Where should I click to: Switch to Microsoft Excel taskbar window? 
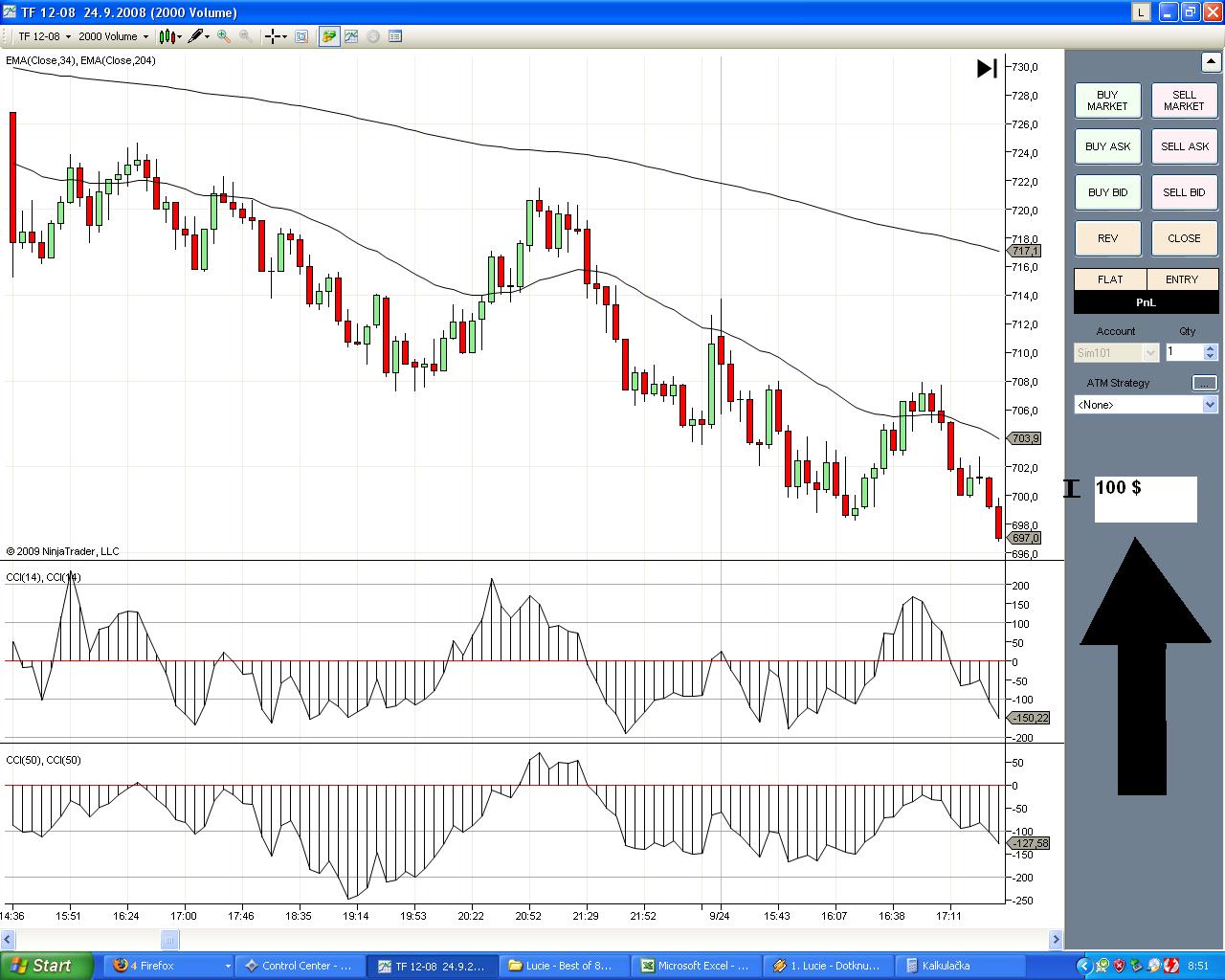tap(697, 966)
